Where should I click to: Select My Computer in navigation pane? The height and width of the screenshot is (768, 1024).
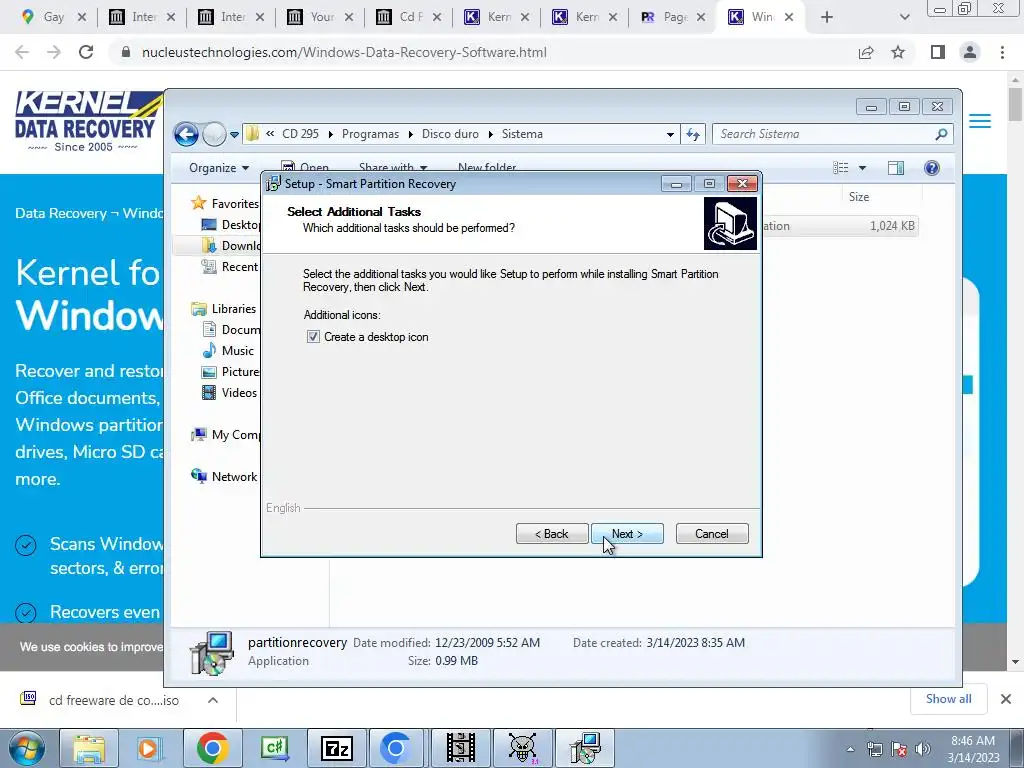click(225, 435)
